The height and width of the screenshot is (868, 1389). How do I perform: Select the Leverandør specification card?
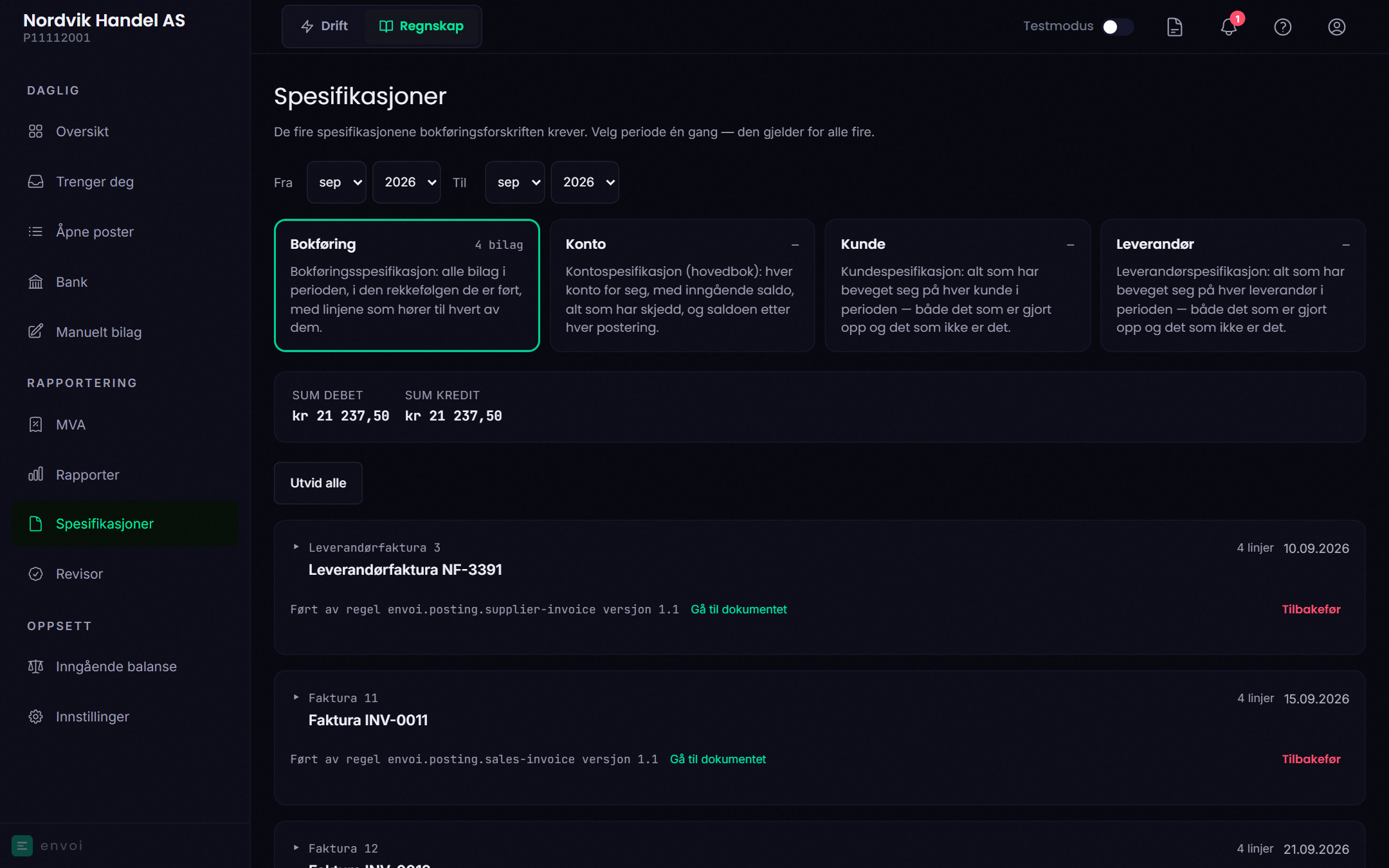(1233, 285)
